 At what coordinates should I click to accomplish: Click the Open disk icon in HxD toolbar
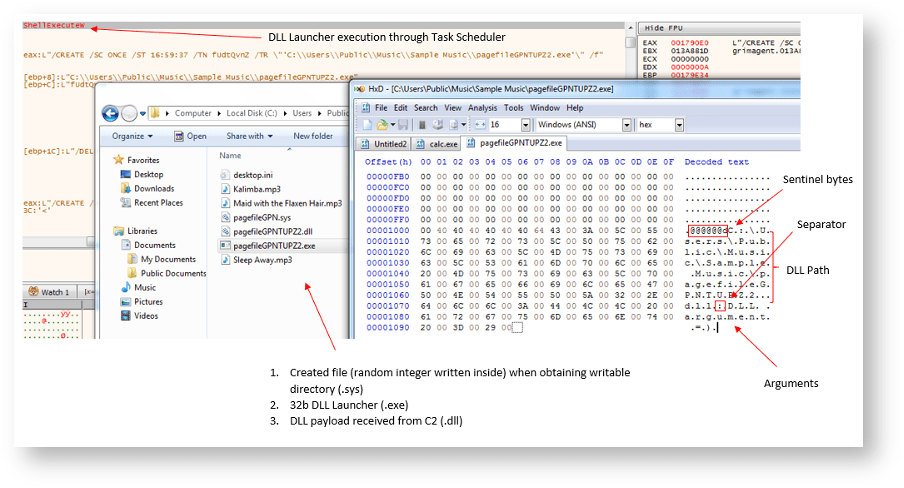pyautogui.click(x=438, y=125)
